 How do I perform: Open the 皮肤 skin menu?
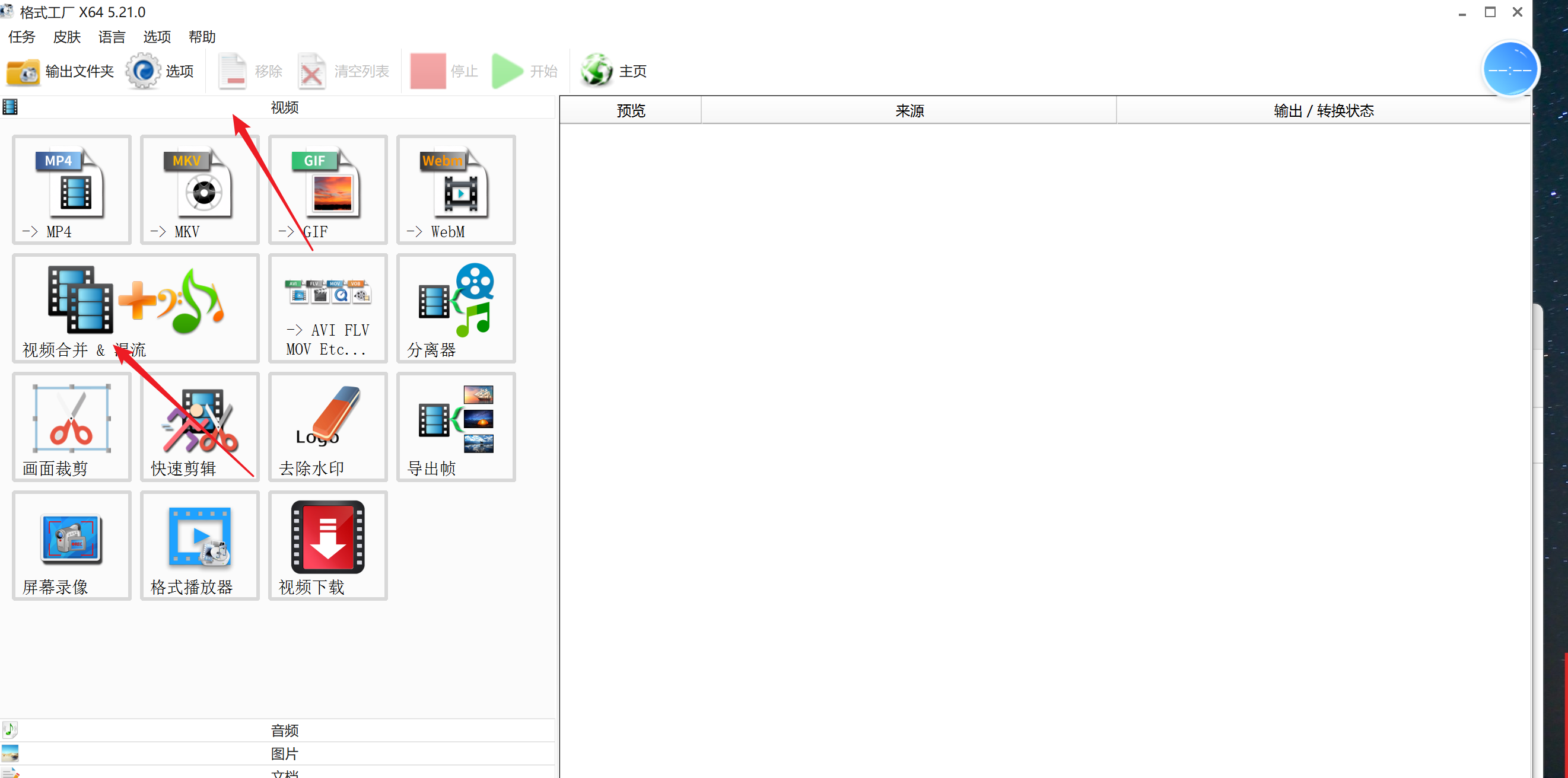[x=66, y=37]
